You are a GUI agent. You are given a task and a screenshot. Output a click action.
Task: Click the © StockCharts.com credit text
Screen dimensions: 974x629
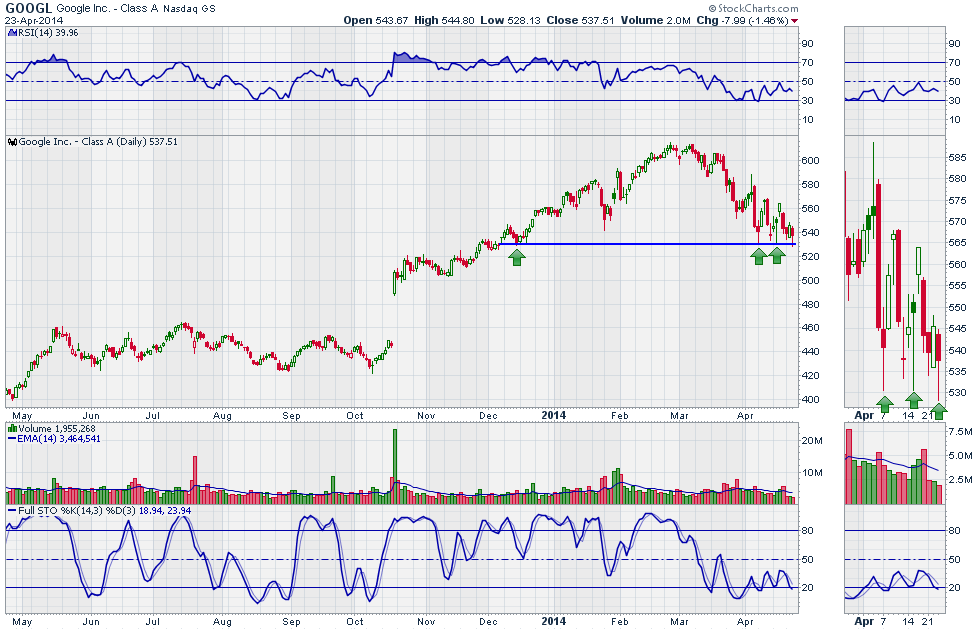click(753, 8)
